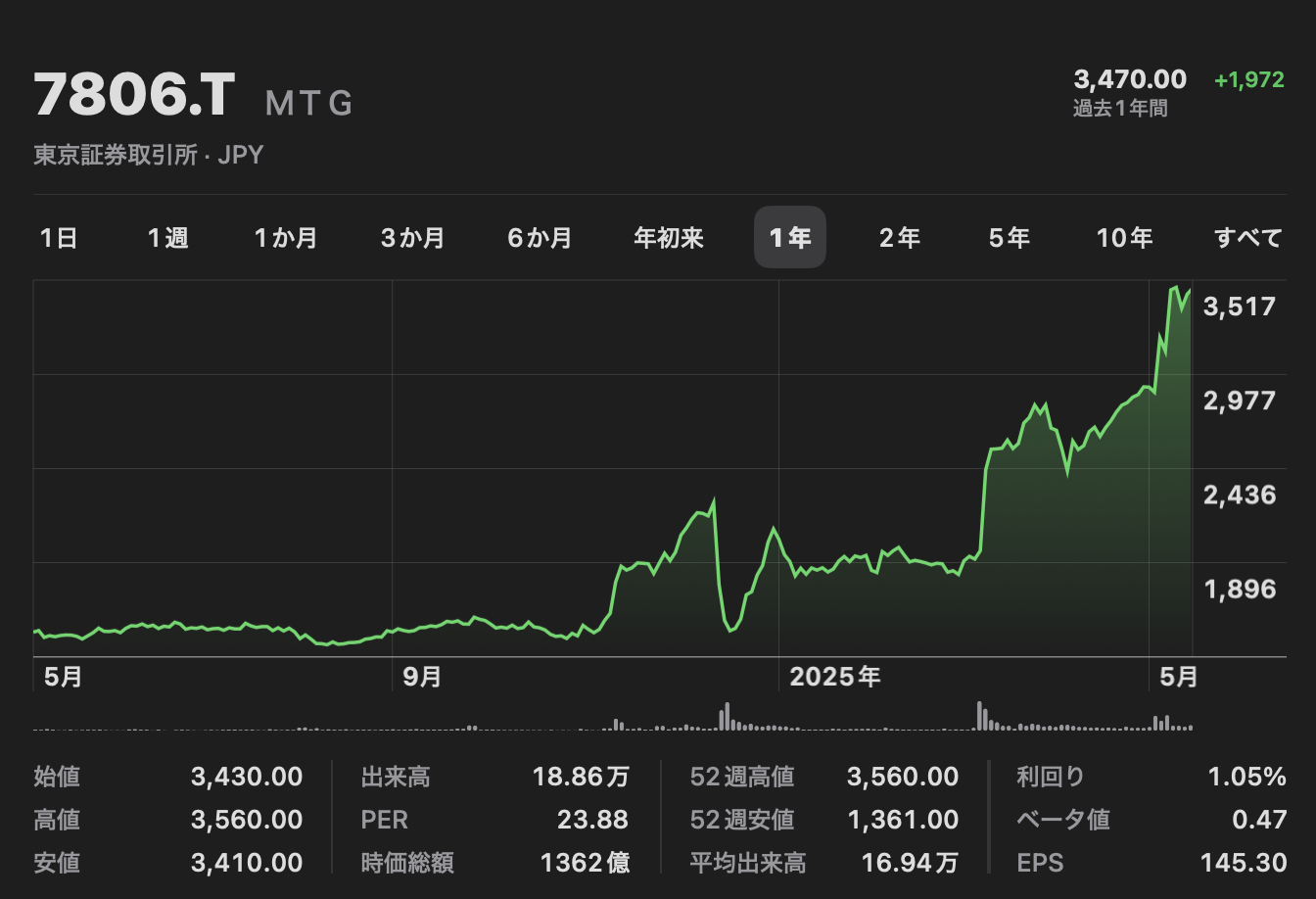Click the 高値 high value 3,560.00
The image size is (1316, 899).
(247, 820)
